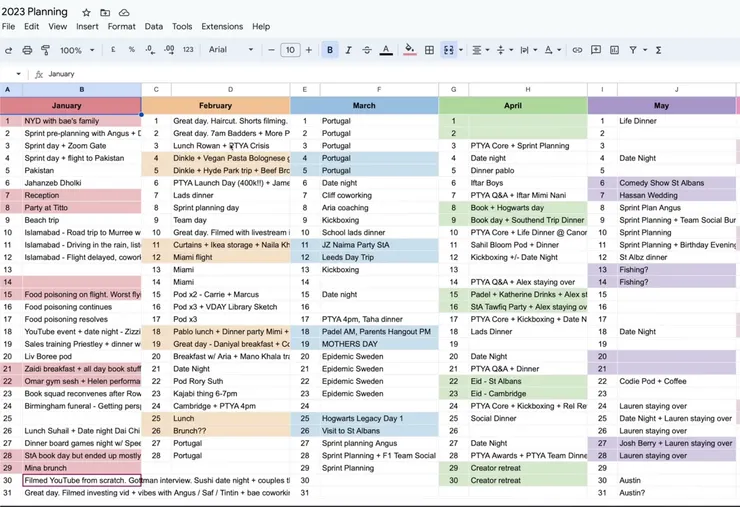Open the Extensions menu
The width and height of the screenshot is (740, 507).
[222, 26]
